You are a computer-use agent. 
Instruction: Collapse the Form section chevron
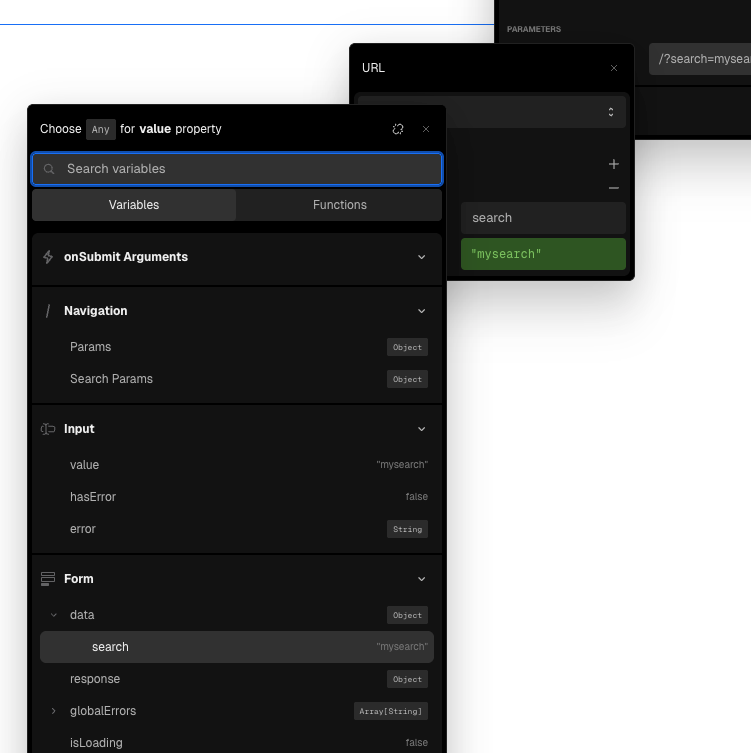[422, 579]
